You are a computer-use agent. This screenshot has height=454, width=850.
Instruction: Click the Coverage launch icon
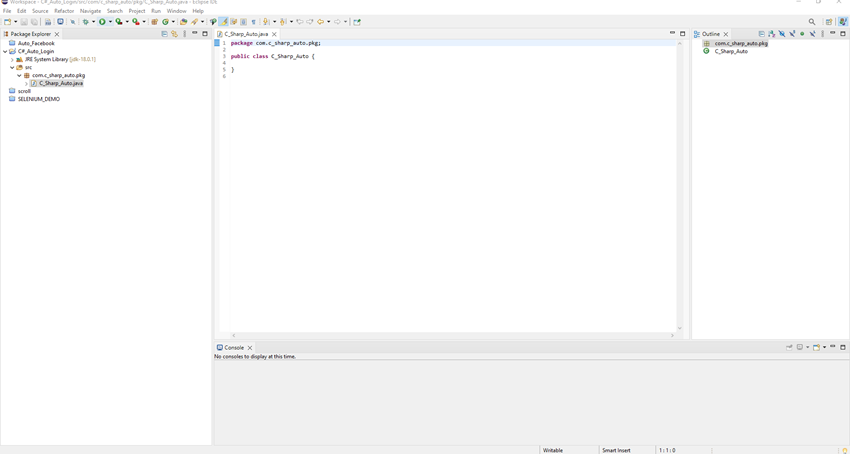tap(119, 22)
